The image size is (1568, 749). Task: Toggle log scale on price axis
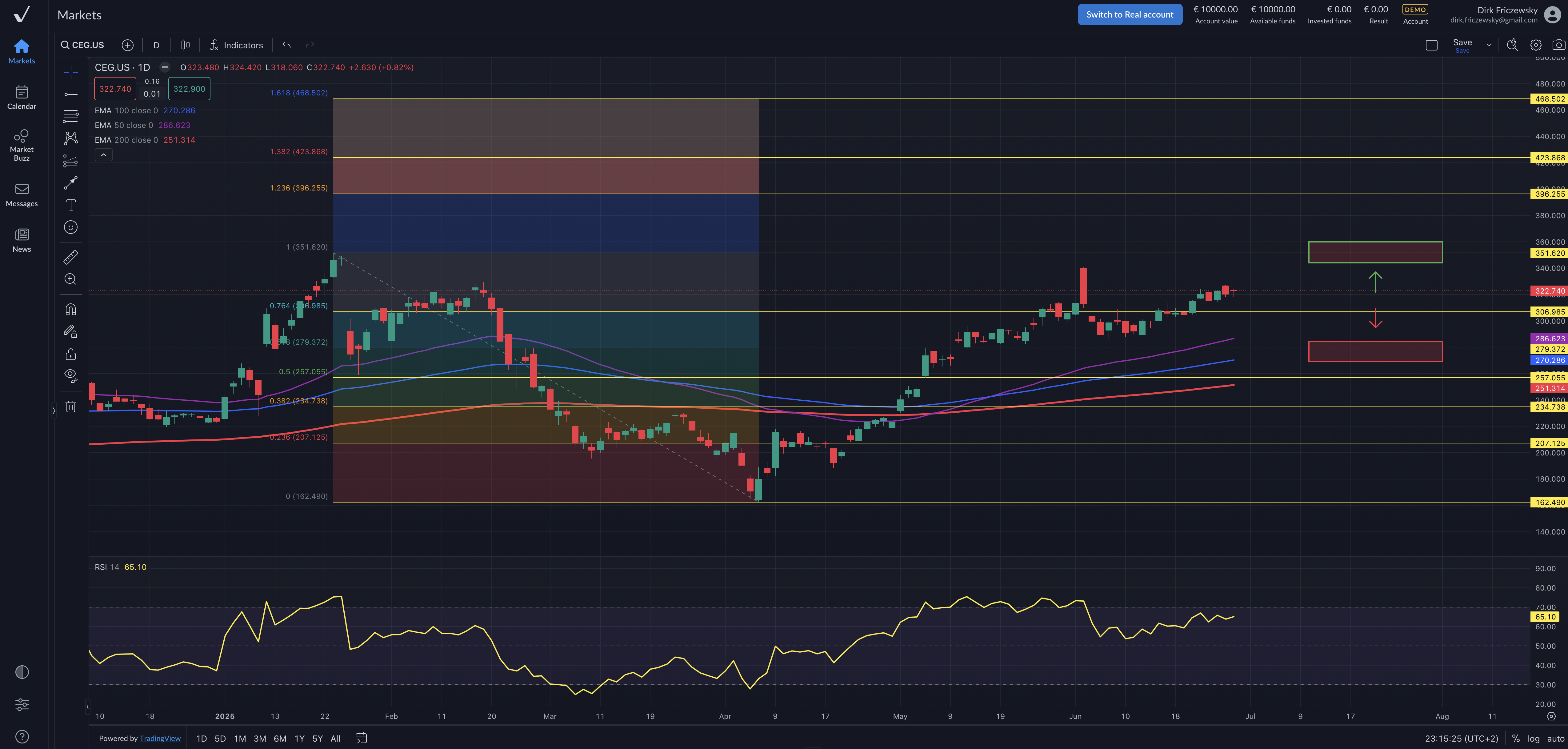[x=1533, y=738]
